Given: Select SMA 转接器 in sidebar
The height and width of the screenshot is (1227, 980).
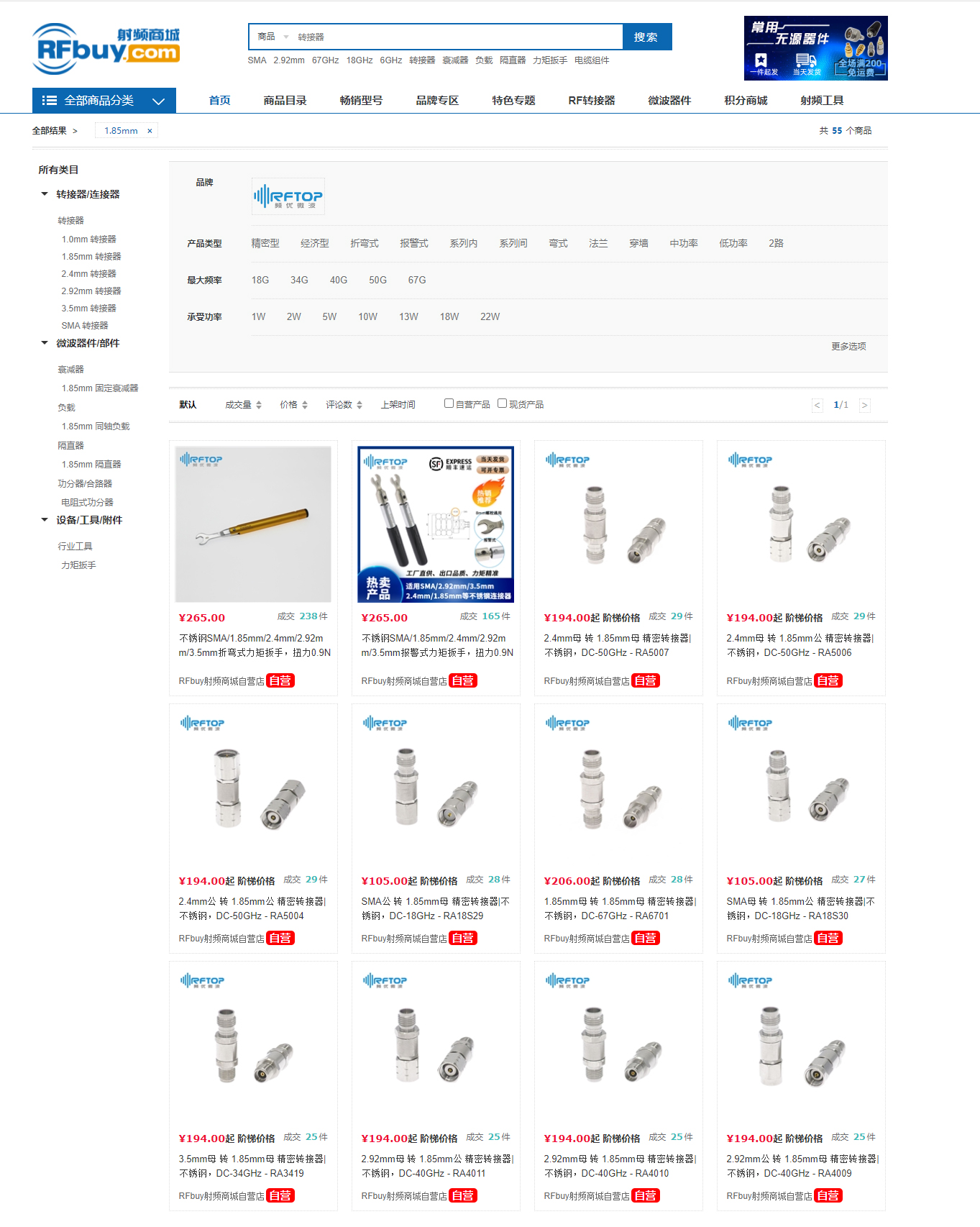Looking at the screenshot, I should (x=85, y=326).
